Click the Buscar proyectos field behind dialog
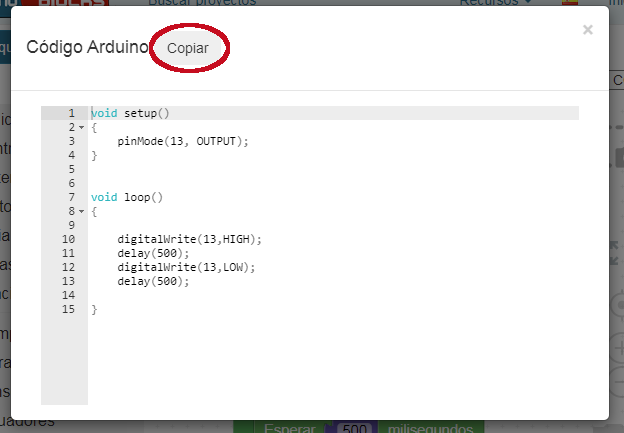This screenshot has width=624, height=433. [202, 3]
